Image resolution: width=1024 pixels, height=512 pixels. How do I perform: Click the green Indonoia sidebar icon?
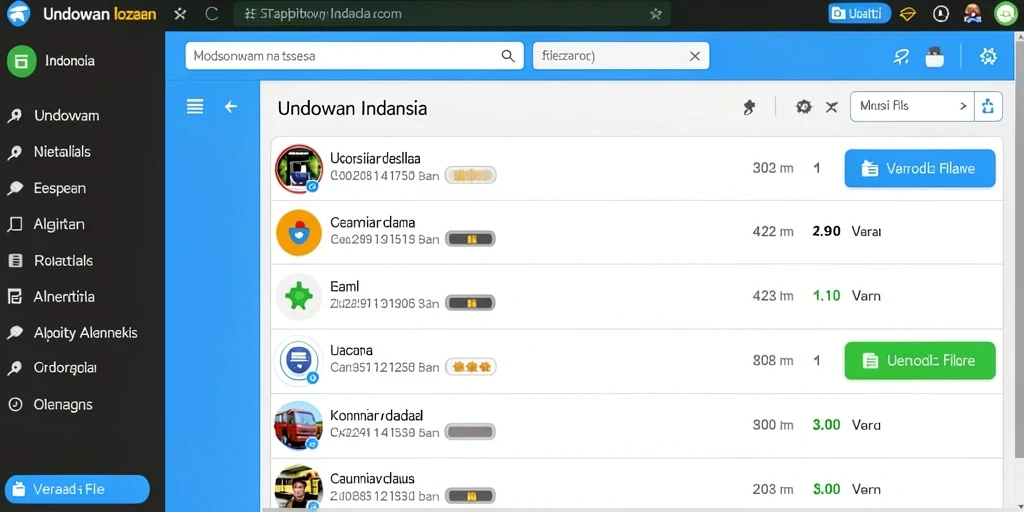click(x=22, y=61)
